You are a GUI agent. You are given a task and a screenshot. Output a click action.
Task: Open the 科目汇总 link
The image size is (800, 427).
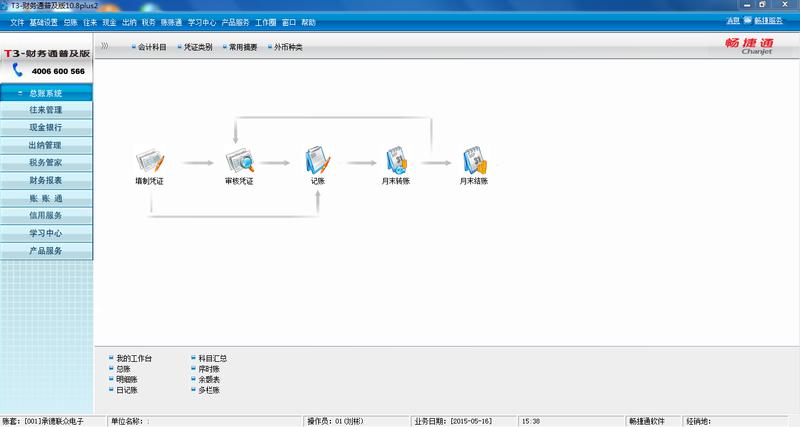click(x=212, y=359)
